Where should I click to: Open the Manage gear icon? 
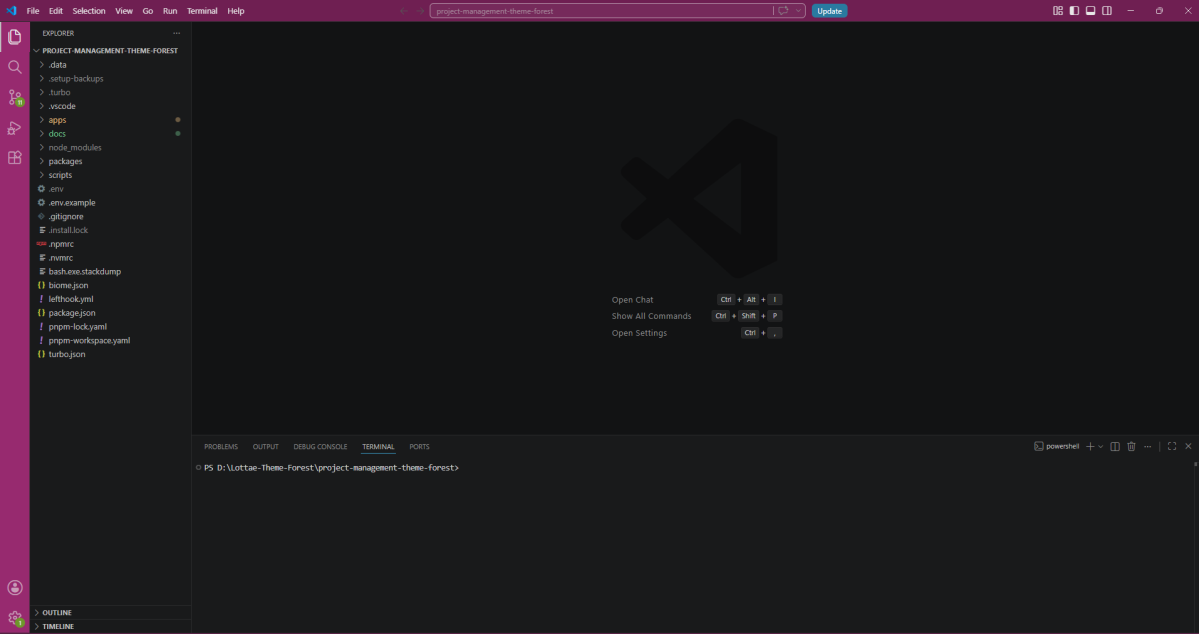click(x=15, y=618)
